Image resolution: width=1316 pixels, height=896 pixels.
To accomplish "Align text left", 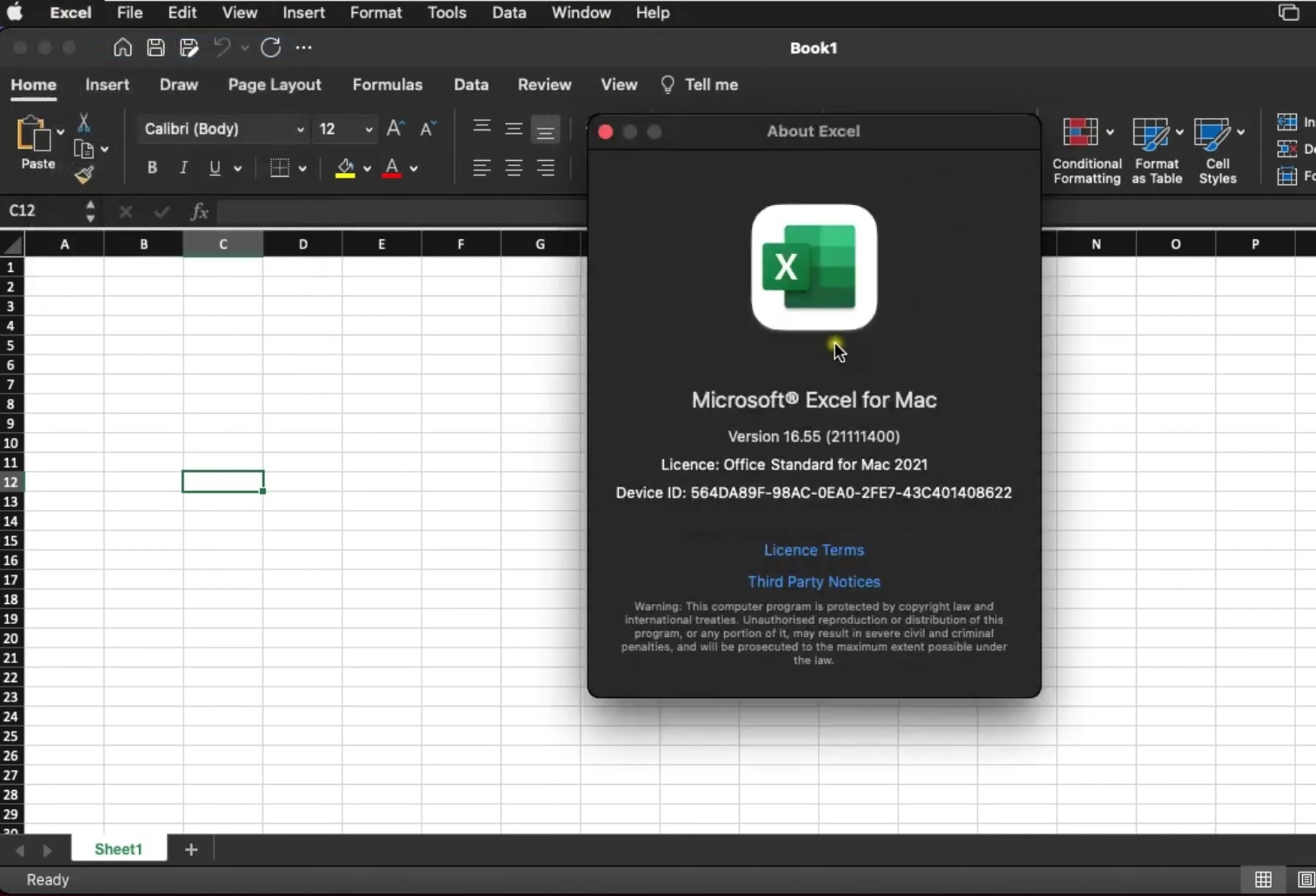I will [482, 168].
